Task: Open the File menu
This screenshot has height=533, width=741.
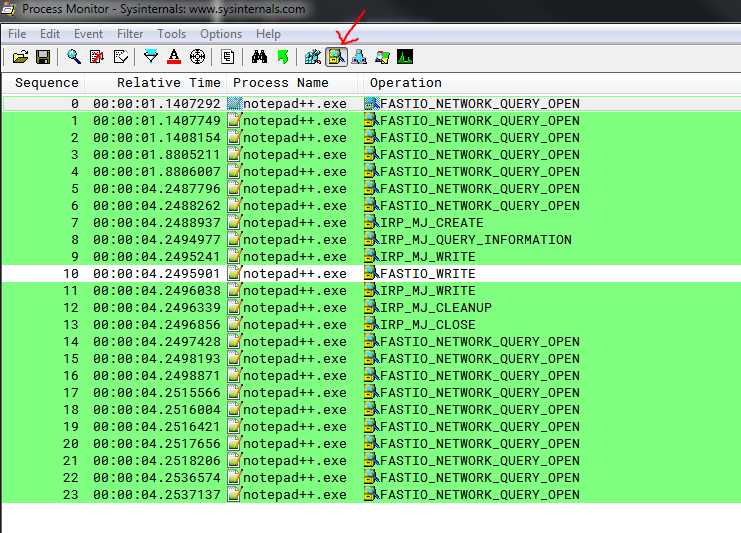Action: click(x=17, y=34)
